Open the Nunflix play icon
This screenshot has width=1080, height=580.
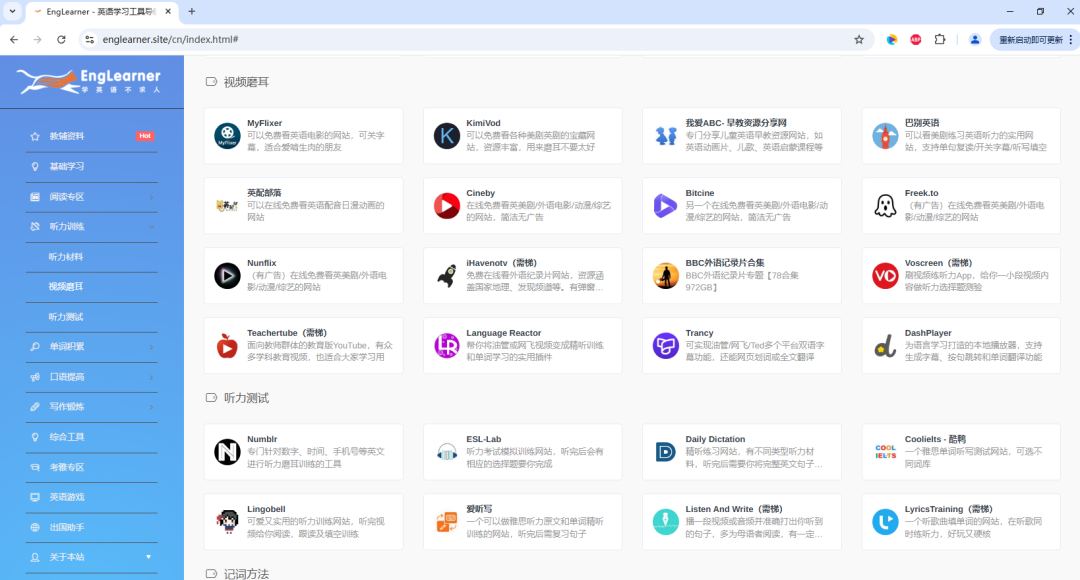[227, 276]
